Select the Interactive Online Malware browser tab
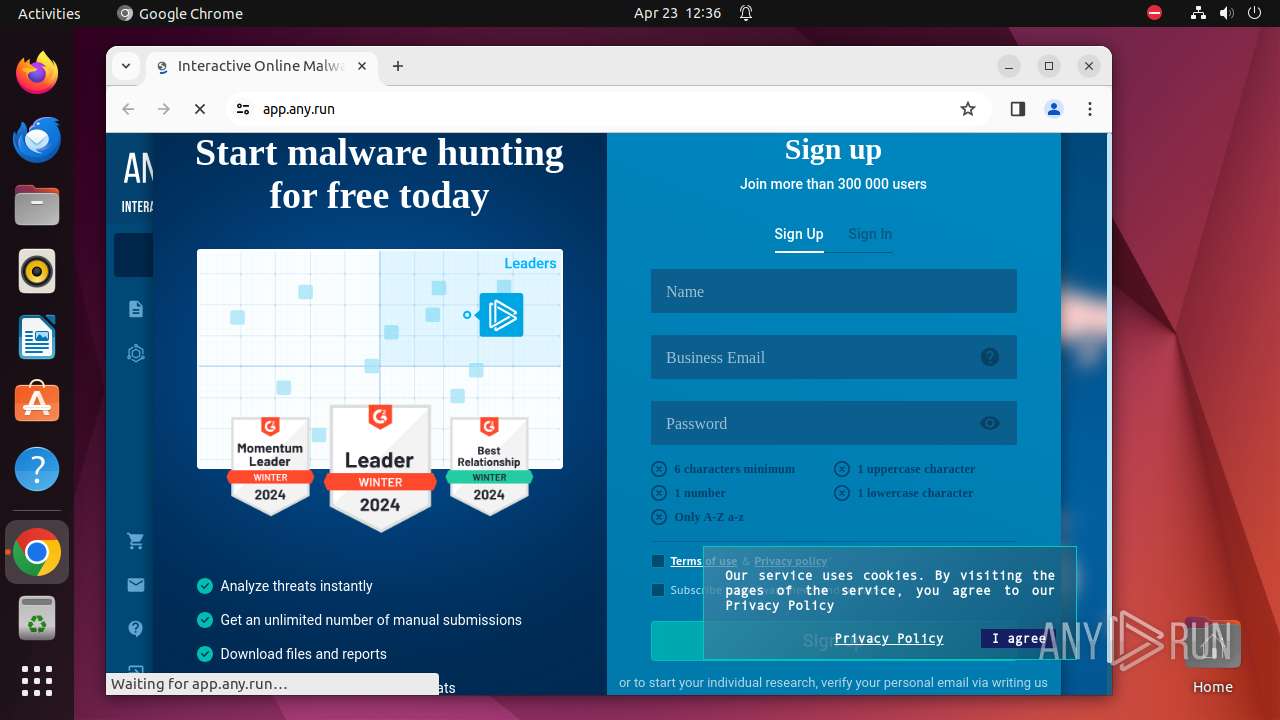1280x720 pixels. coord(260,66)
